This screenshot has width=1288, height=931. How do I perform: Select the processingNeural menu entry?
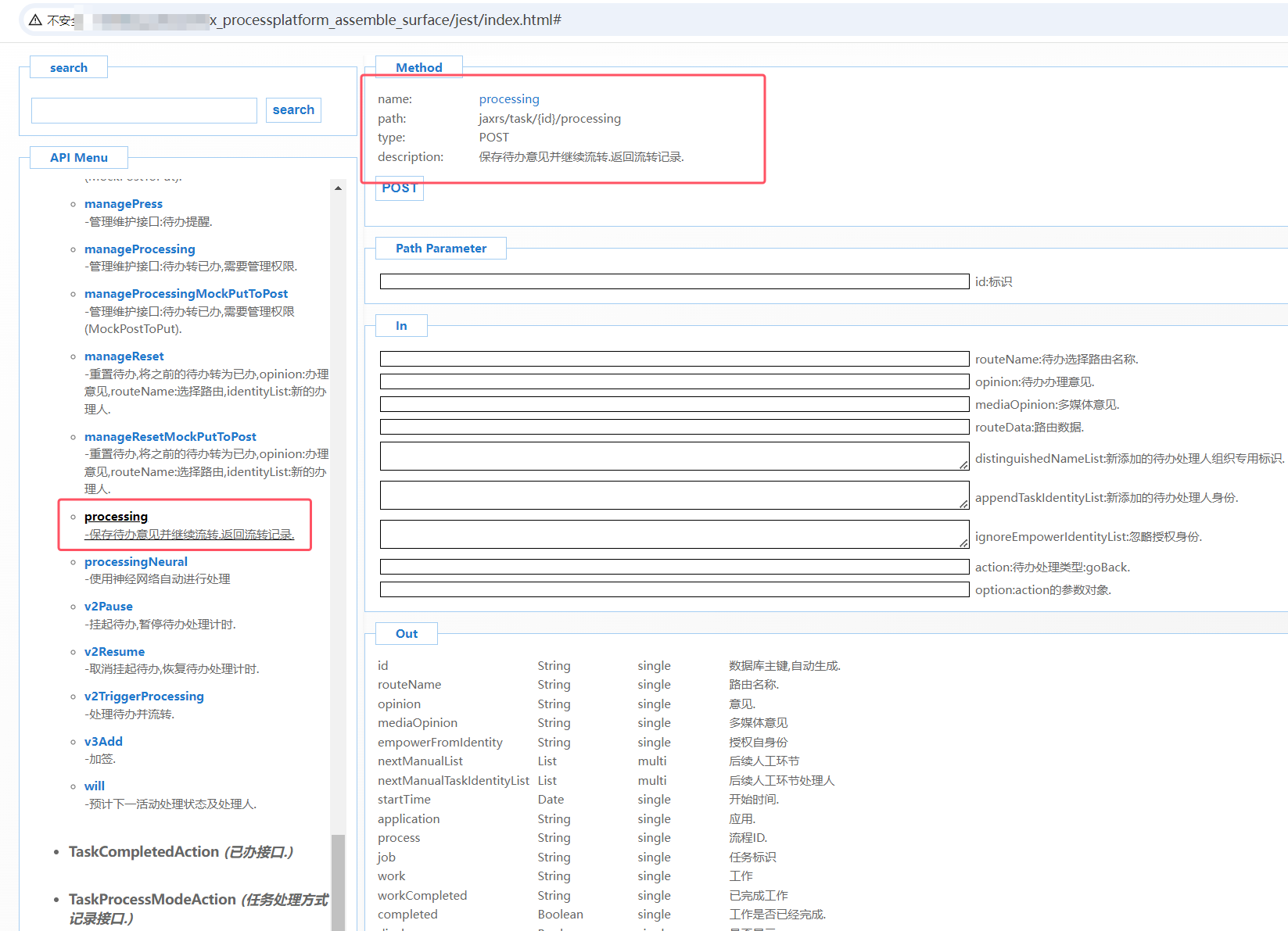tap(135, 562)
